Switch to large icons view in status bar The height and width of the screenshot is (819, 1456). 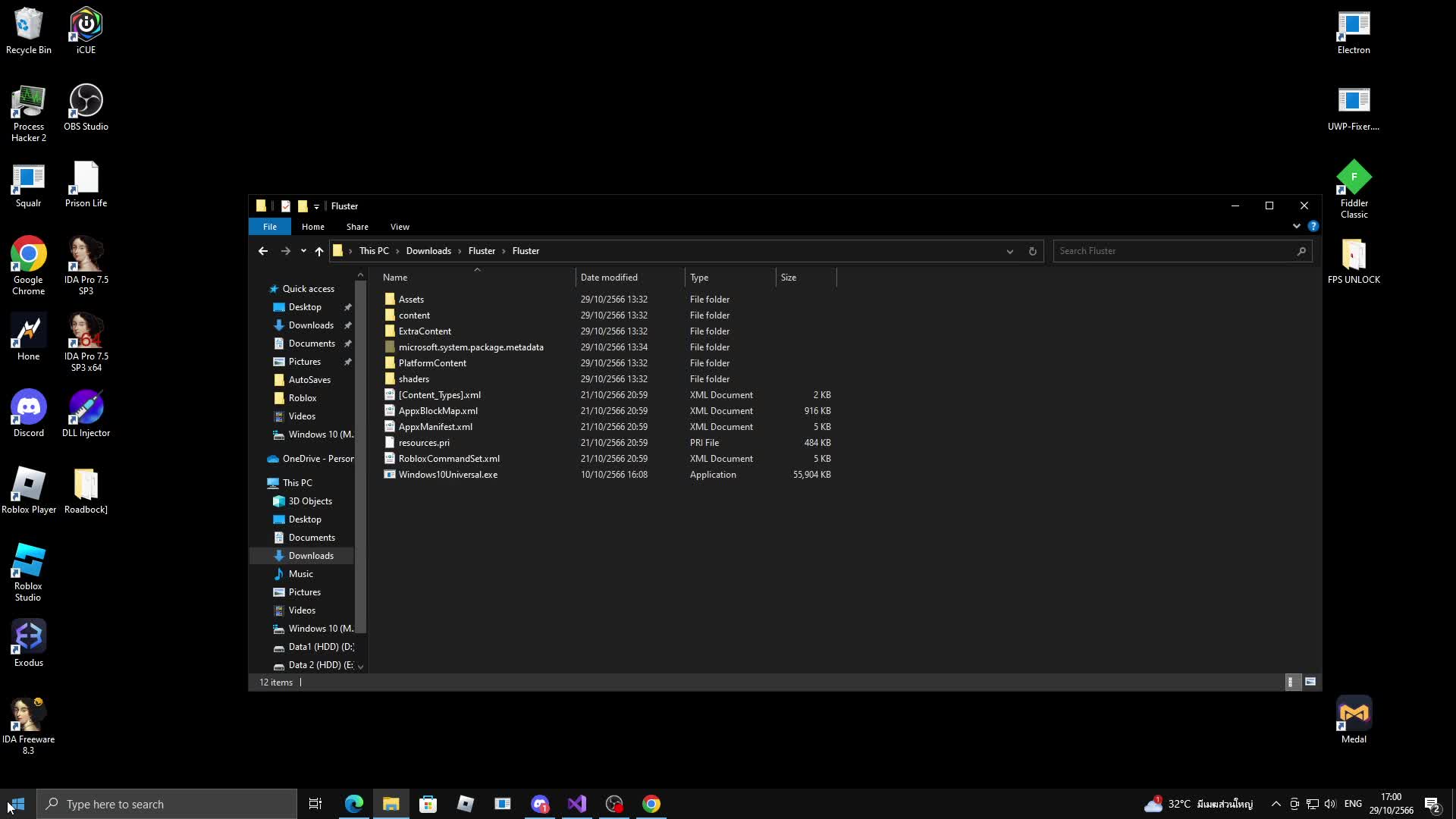1310,682
